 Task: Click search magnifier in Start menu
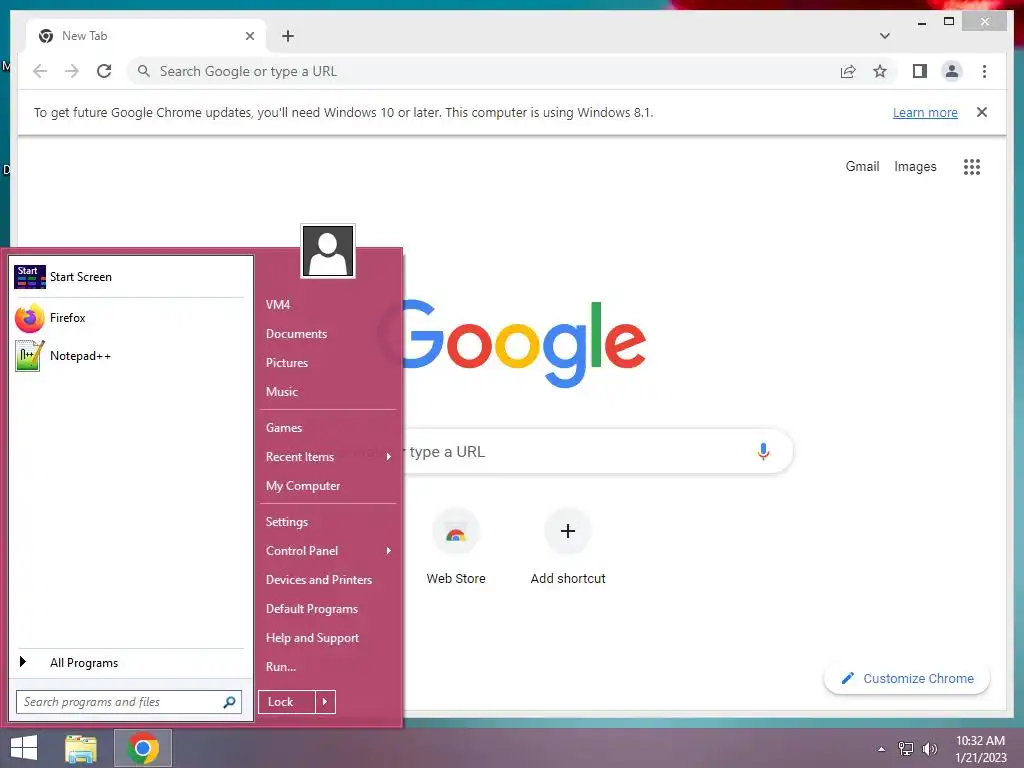point(229,702)
